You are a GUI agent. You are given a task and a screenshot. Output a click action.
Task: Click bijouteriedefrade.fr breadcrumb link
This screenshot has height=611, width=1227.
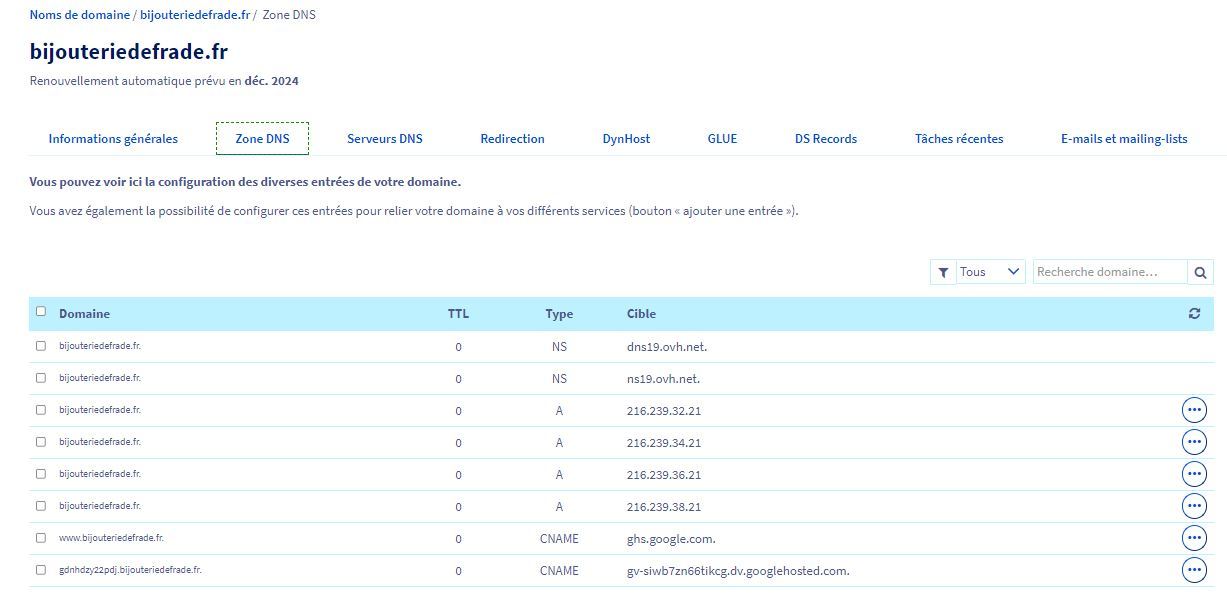click(x=194, y=15)
